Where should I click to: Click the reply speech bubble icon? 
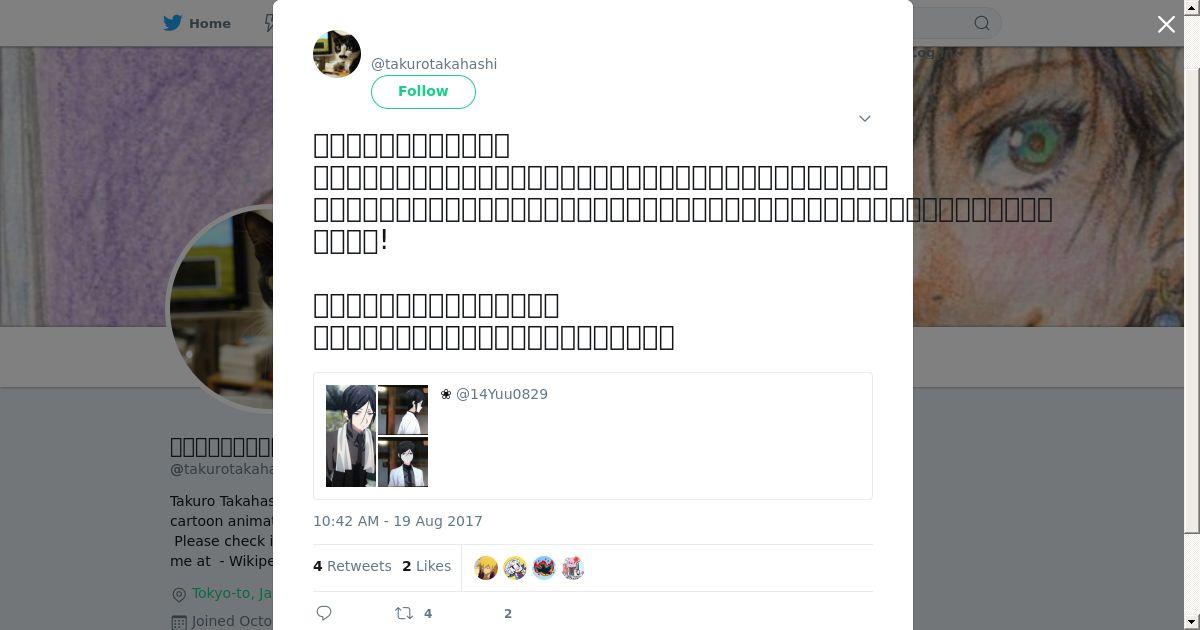pos(324,613)
